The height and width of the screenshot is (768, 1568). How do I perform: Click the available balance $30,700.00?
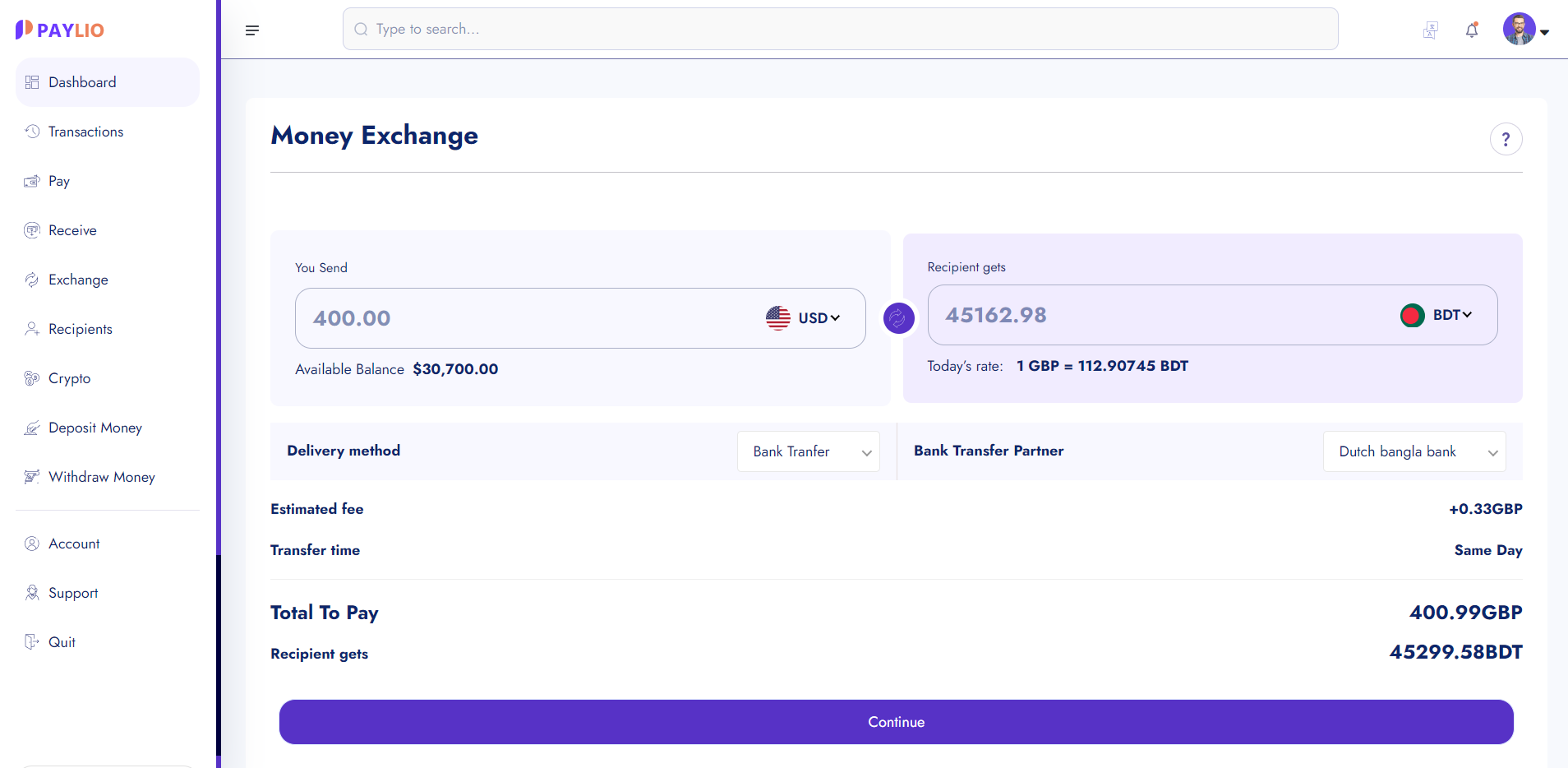coord(455,369)
